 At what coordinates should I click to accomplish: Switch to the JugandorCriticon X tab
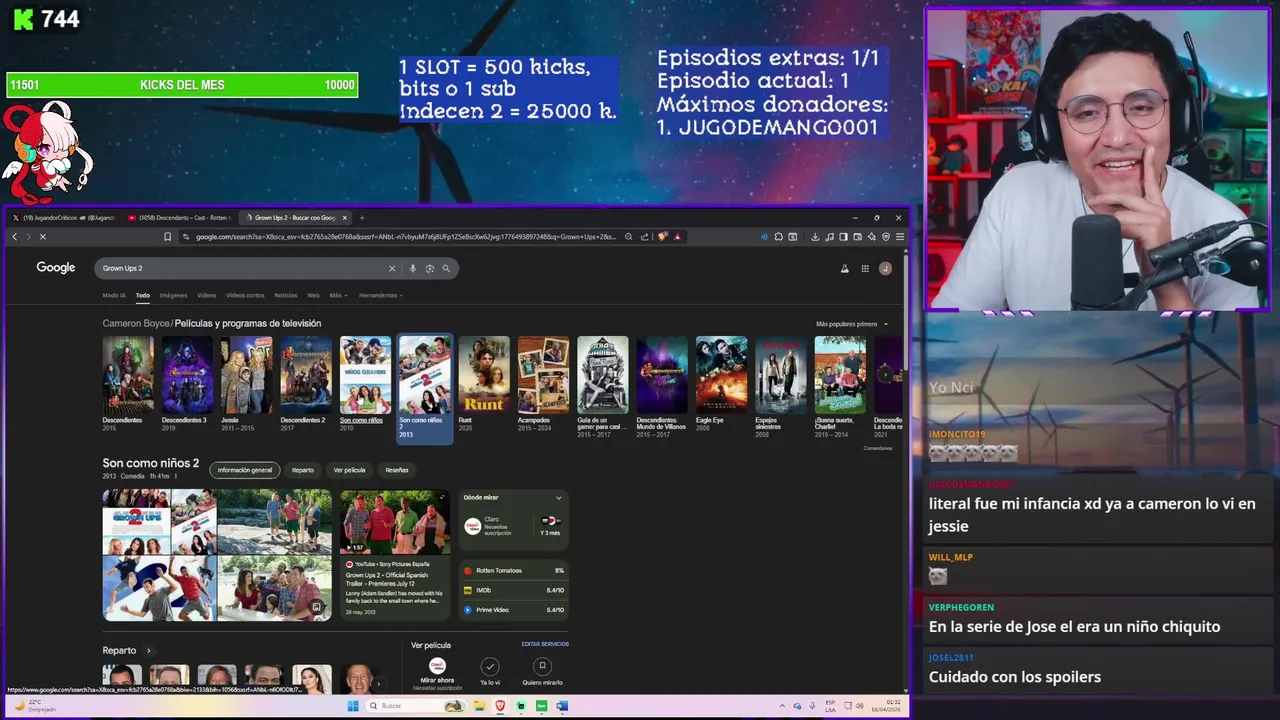pos(65,217)
